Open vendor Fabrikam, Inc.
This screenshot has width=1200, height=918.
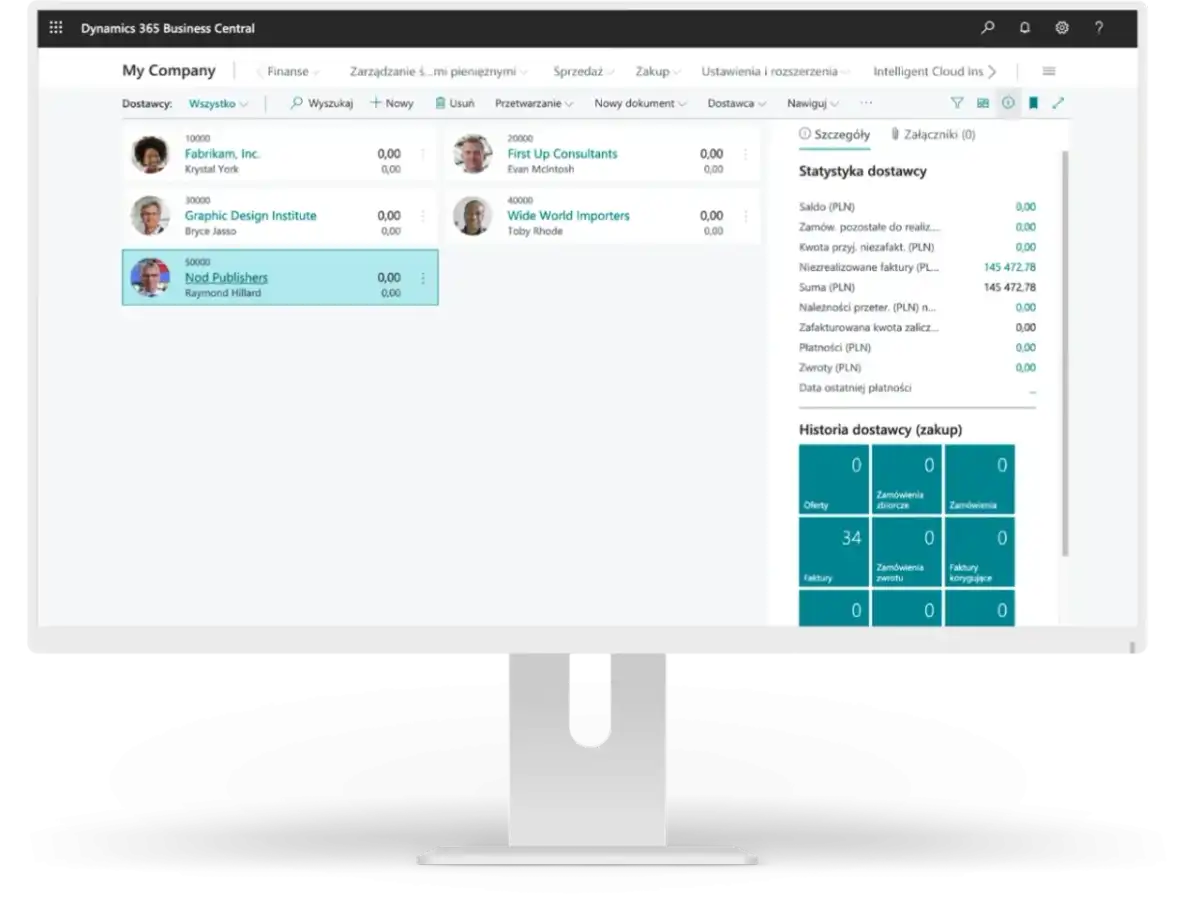(222, 154)
